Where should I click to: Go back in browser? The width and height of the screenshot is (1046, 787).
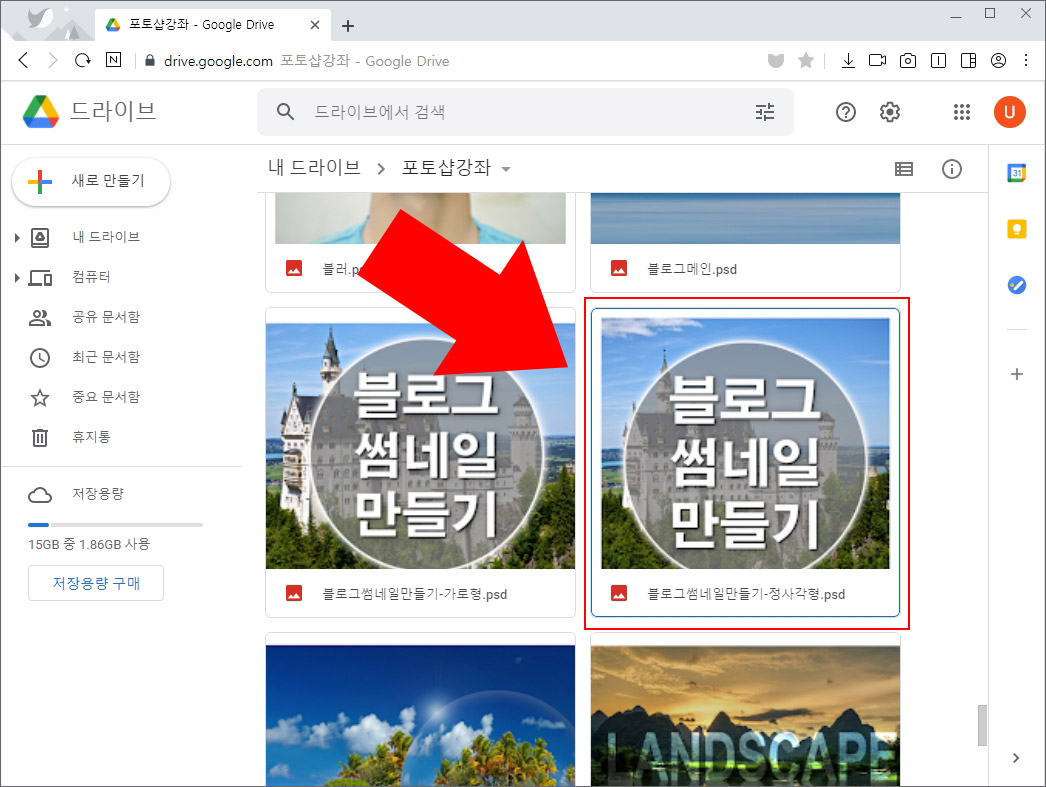click(x=23, y=61)
